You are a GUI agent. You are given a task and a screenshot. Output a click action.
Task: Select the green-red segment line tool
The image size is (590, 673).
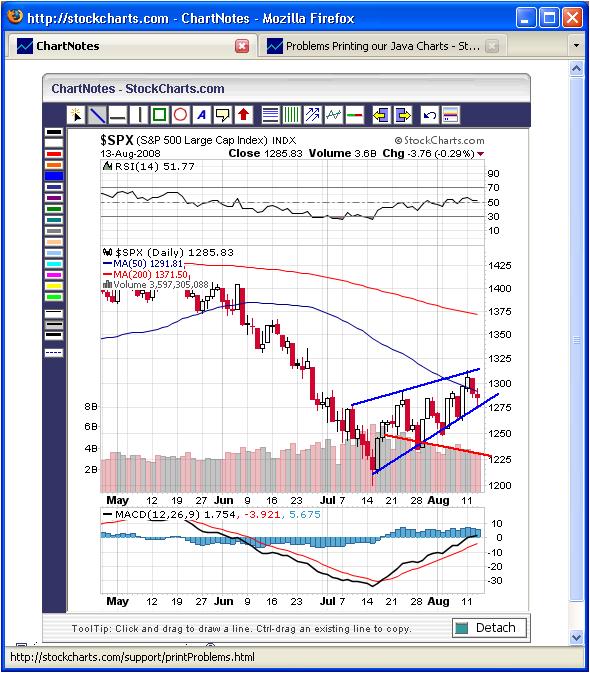click(354, 115)
